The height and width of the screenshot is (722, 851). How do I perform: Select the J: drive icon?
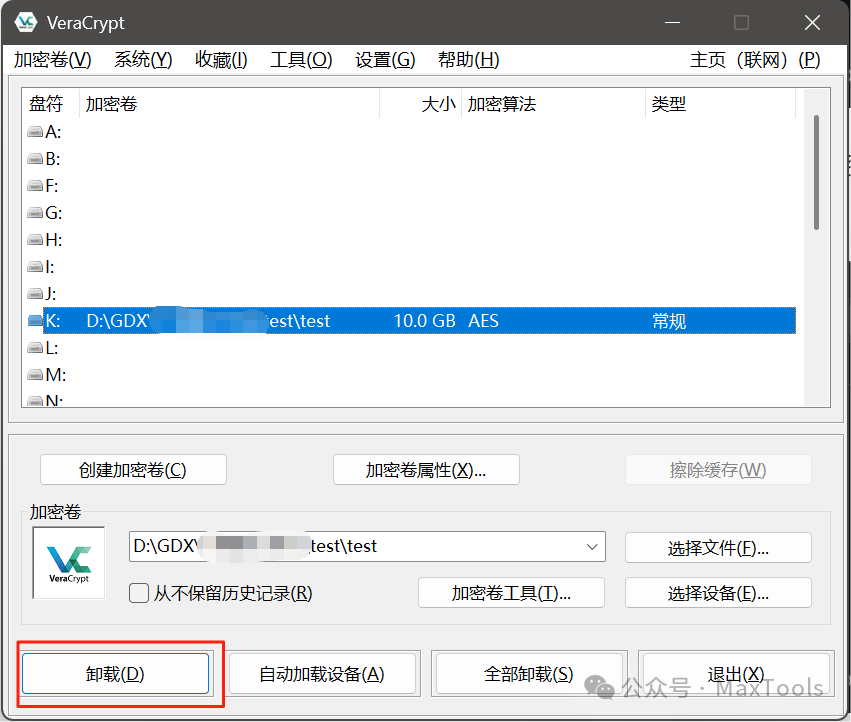coord(35,294)
